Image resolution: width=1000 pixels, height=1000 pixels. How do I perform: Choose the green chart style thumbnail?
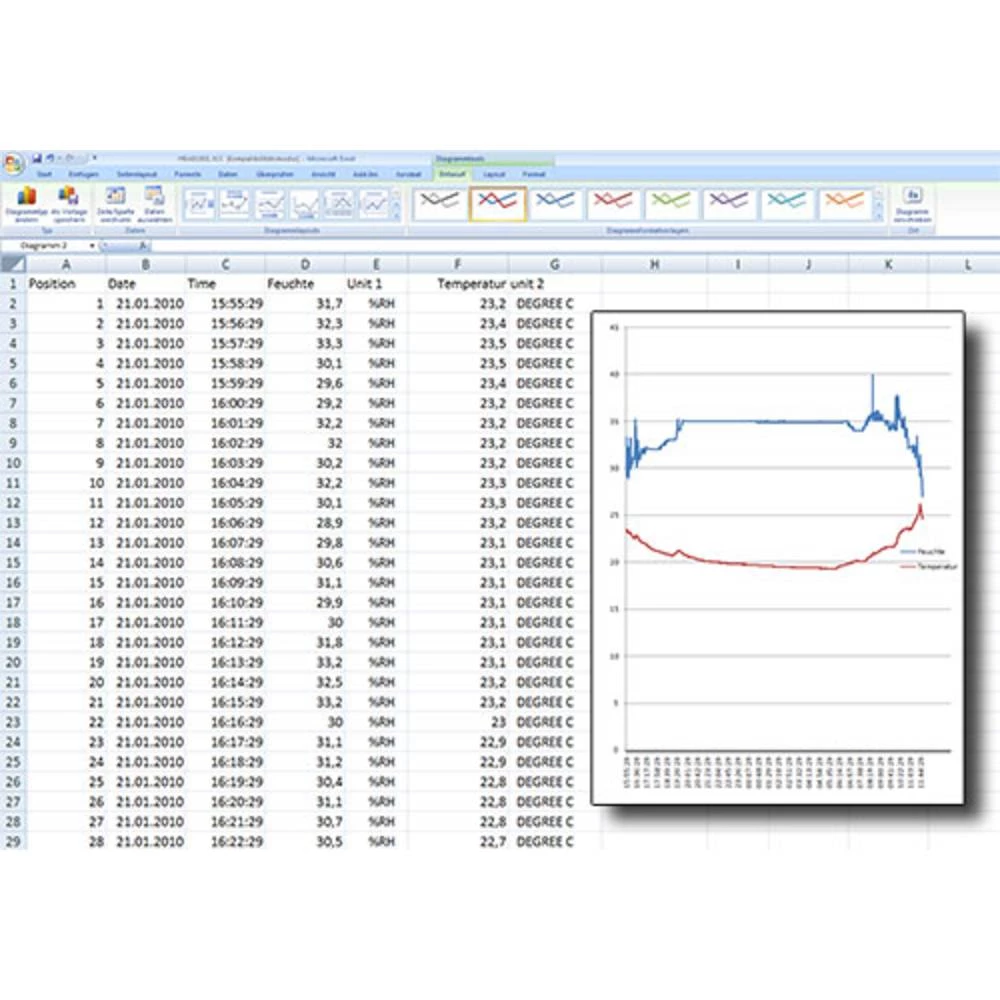(x=672, y=203)
